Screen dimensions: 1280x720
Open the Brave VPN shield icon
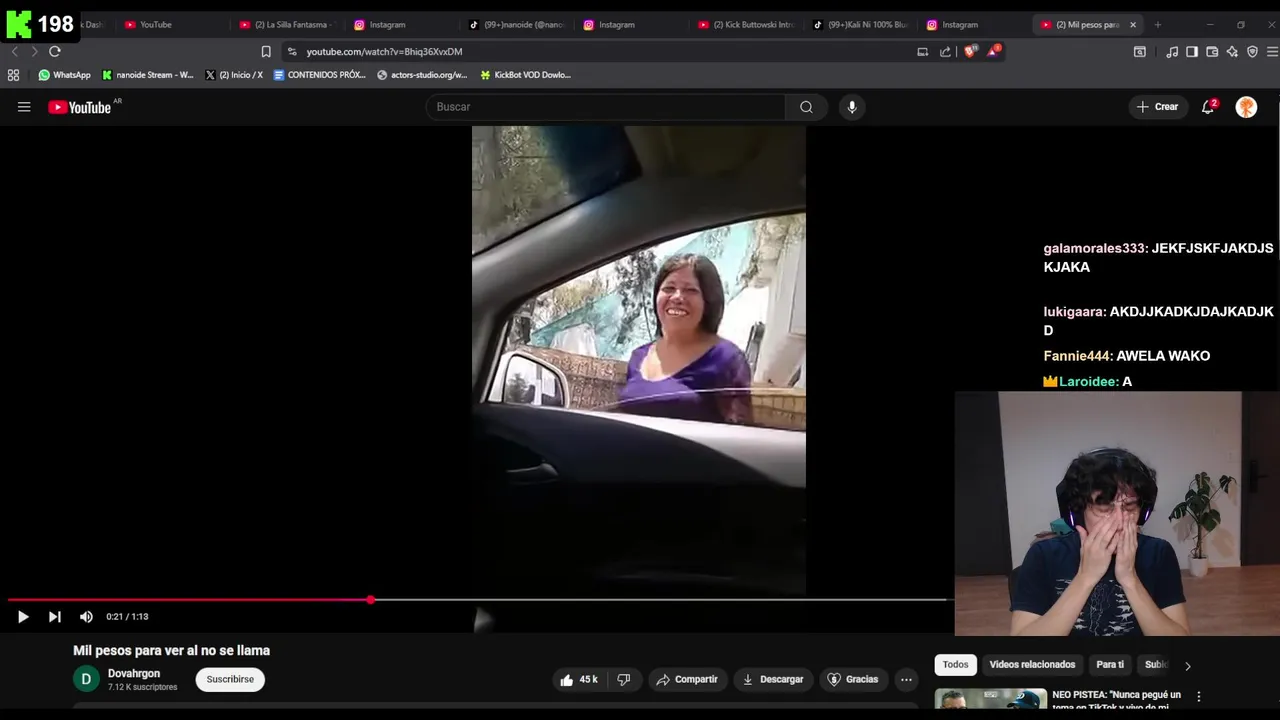(1252, 52)
